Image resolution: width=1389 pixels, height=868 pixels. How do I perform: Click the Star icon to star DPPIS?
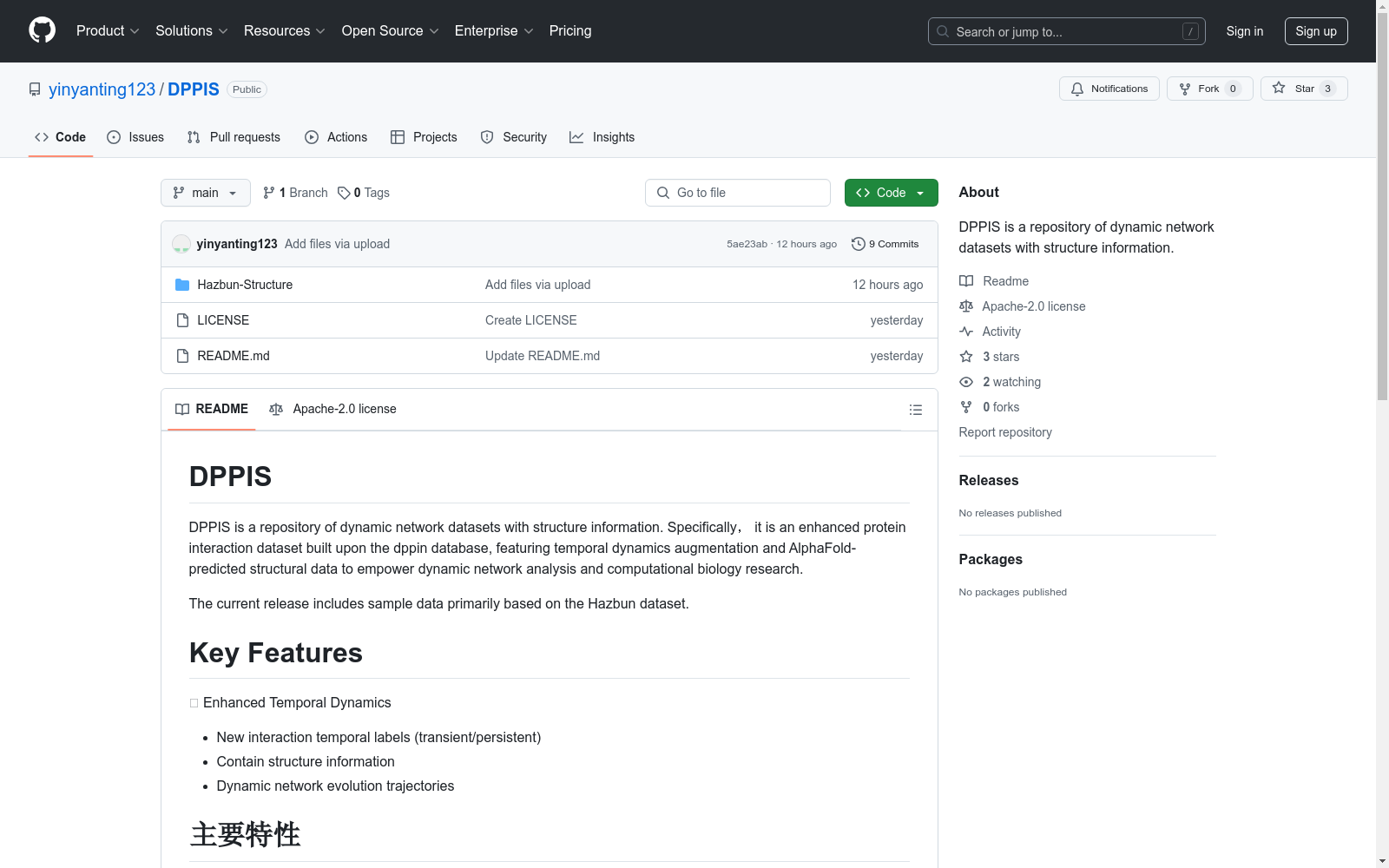click(1279, 88)
